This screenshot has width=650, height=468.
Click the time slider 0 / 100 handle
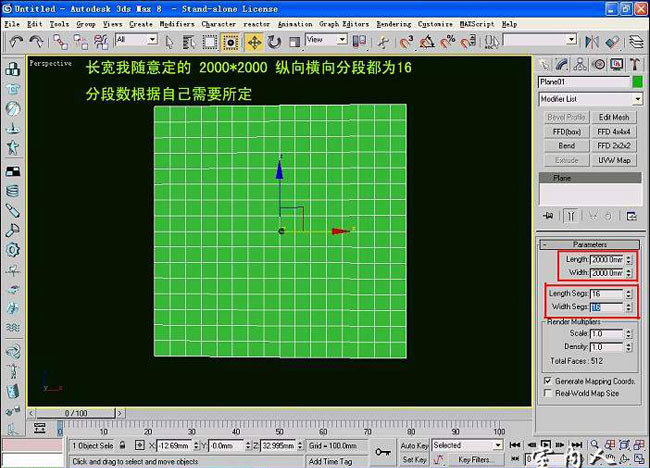[x=75, y=413]
